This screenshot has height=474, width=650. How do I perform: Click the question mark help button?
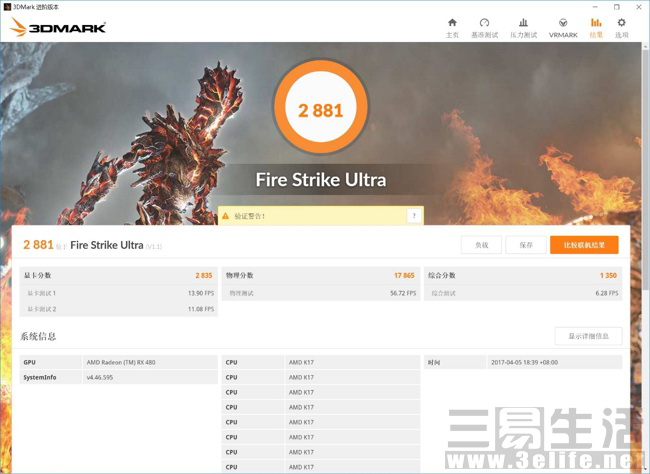pos(414,216)
